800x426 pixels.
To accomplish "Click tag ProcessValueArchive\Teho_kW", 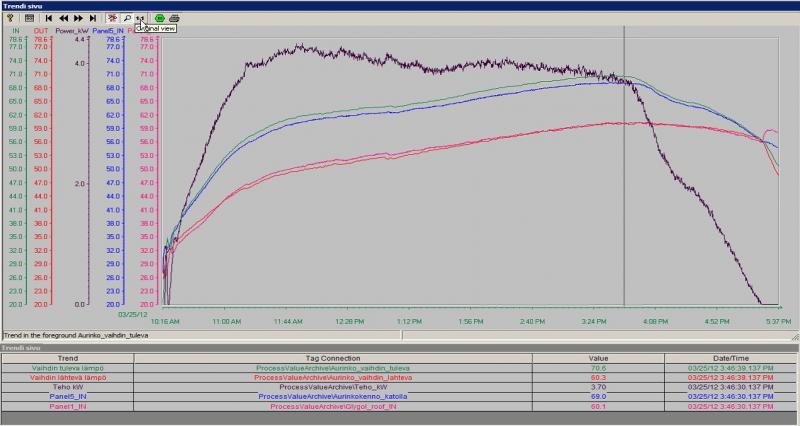I will [333, 387].
